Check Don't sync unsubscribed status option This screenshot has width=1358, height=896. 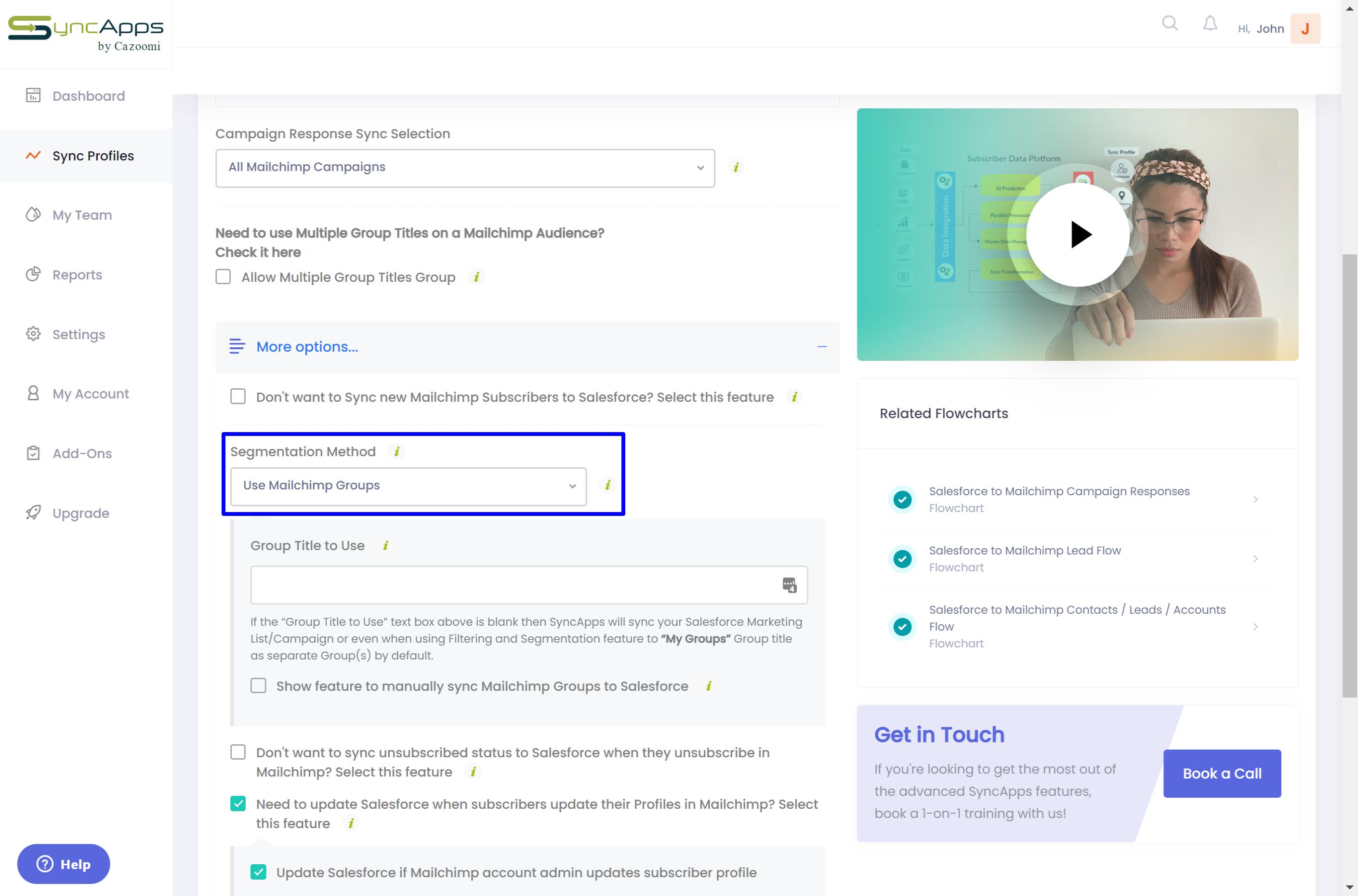[x=238, y=752]
